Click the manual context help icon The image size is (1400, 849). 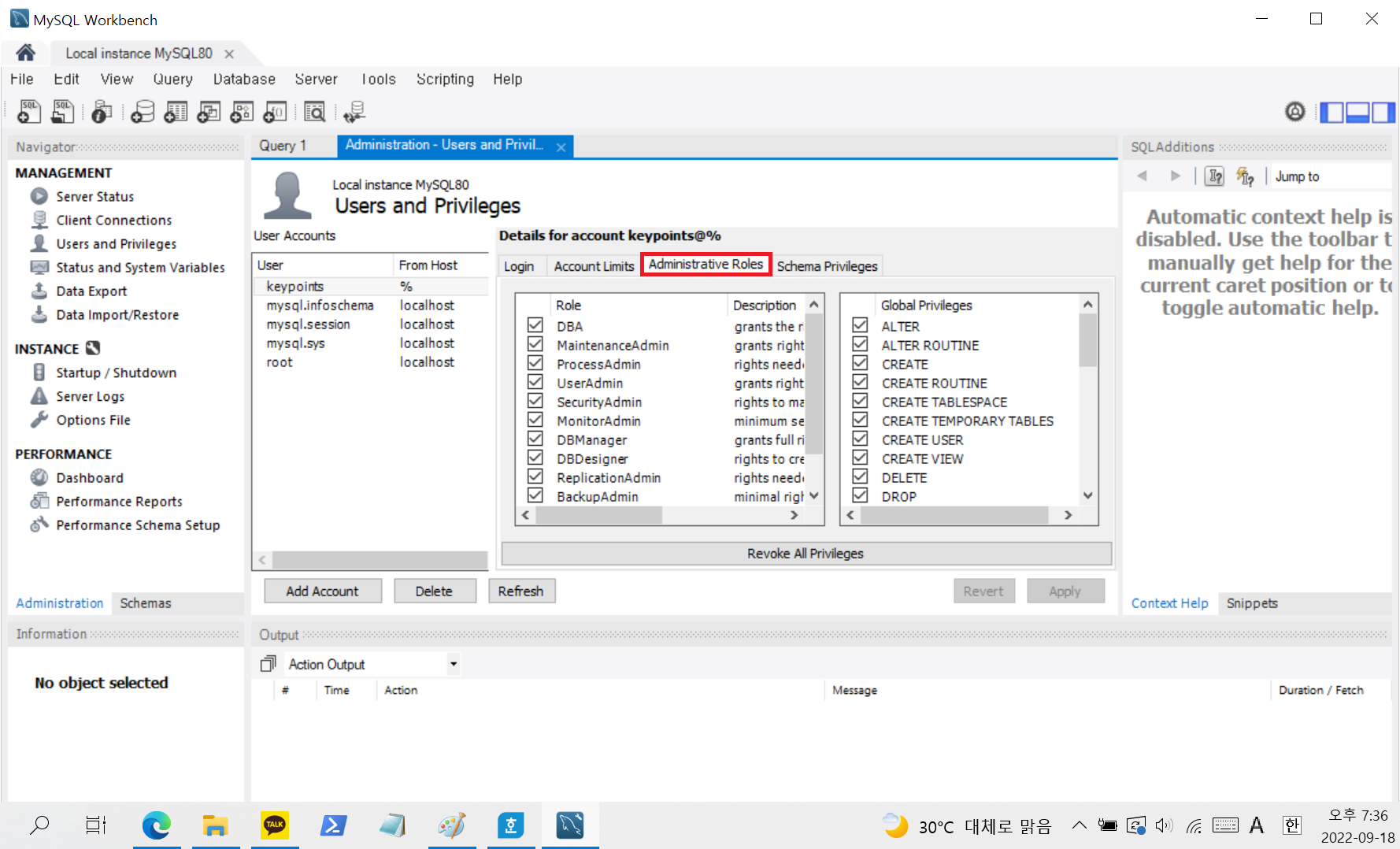[x=1215, y=176]
